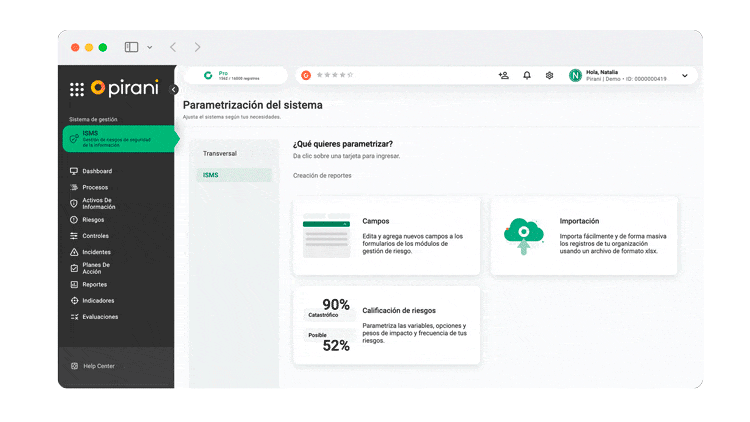
Task: Click the Controles sliders icon
Action: 74,236
